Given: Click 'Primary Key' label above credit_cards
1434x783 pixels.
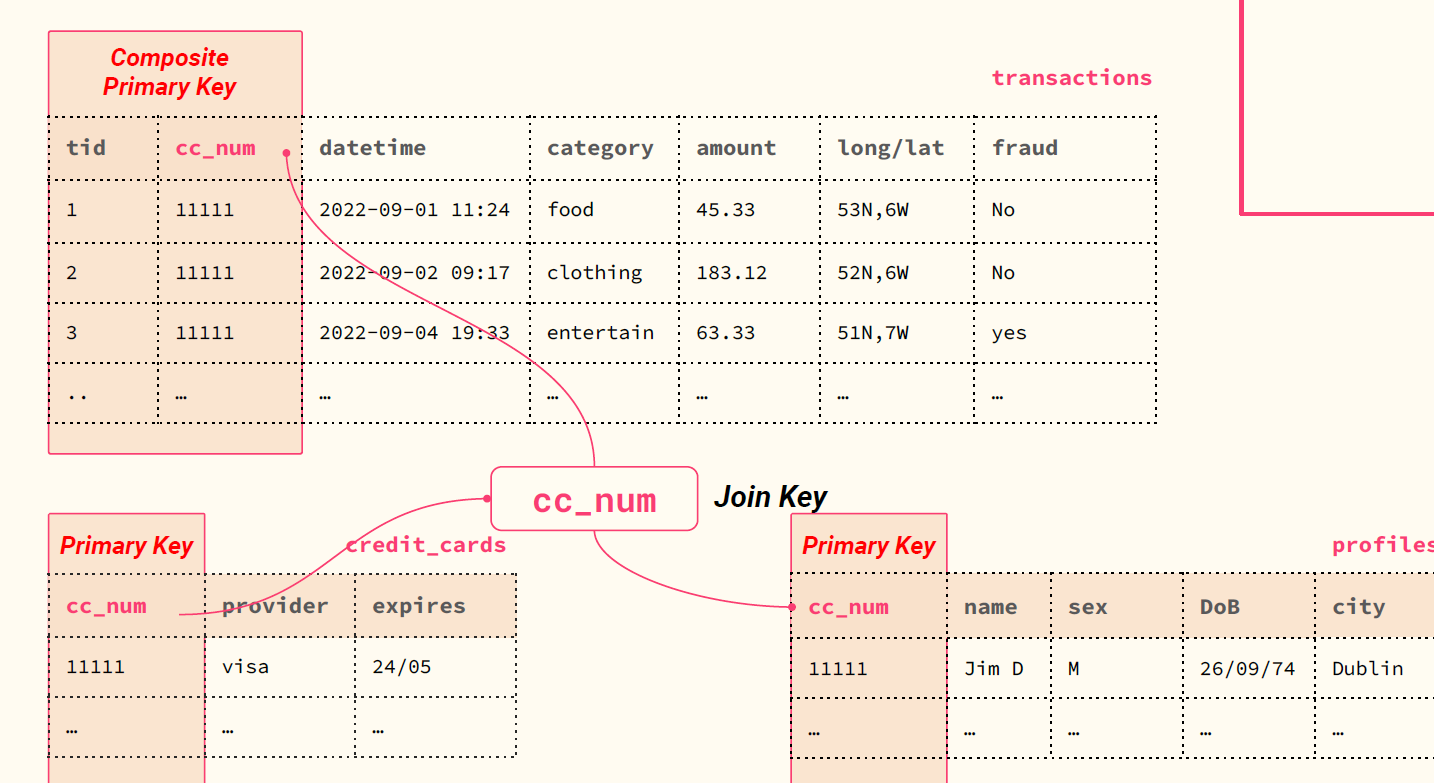Looking at the screenshot, I should (x=126, y=546).
